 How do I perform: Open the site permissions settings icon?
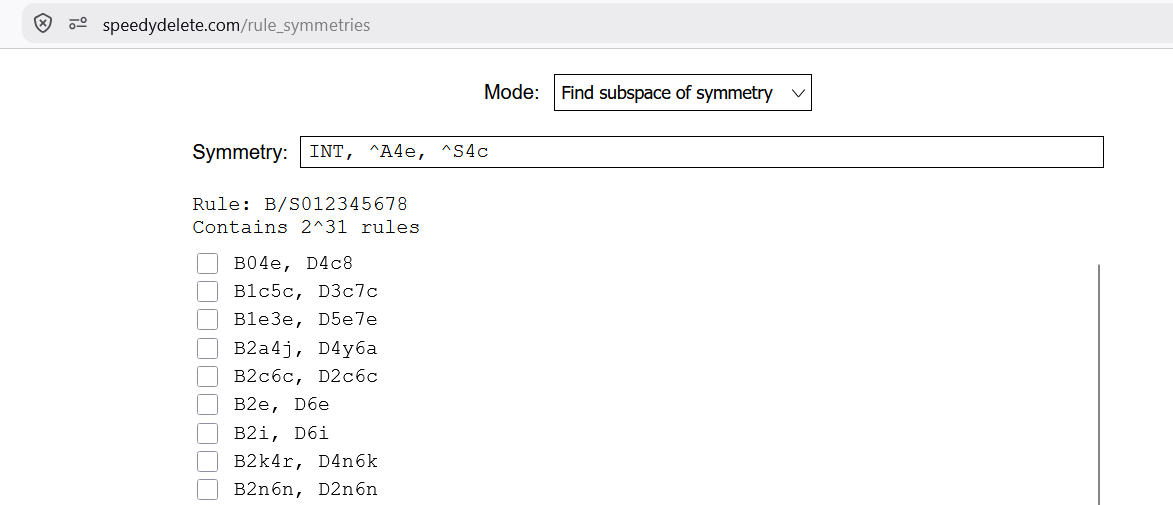point(78,24)
